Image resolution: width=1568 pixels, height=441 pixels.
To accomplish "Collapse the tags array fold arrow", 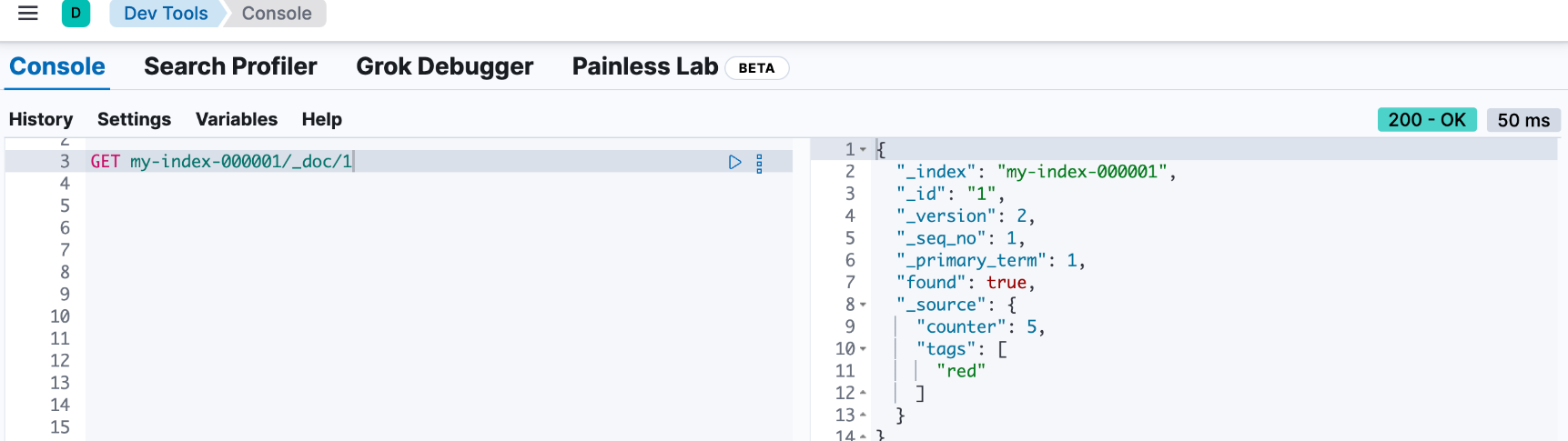I will coord(863,349).
